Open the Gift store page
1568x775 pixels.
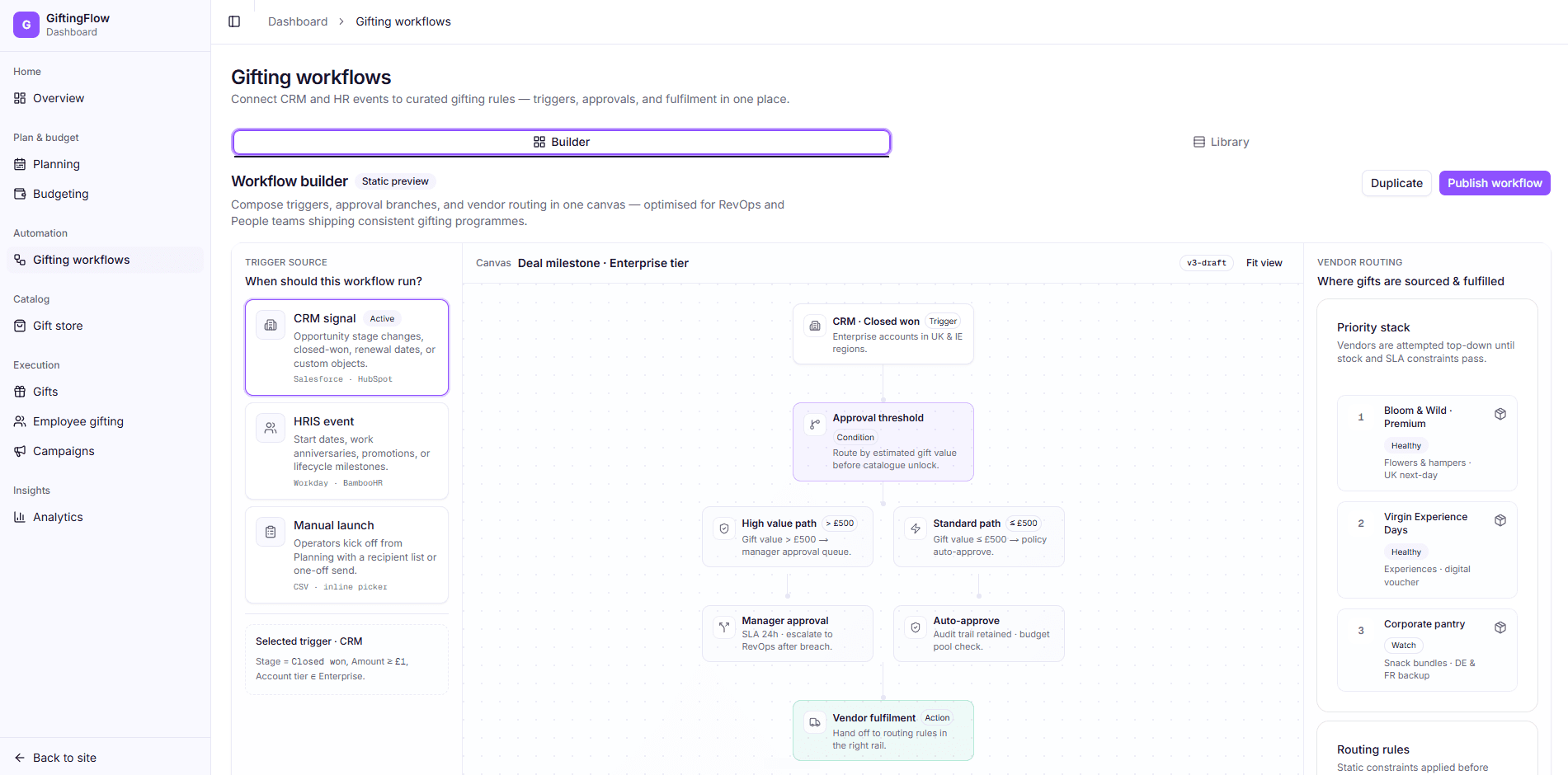point(106,326)
